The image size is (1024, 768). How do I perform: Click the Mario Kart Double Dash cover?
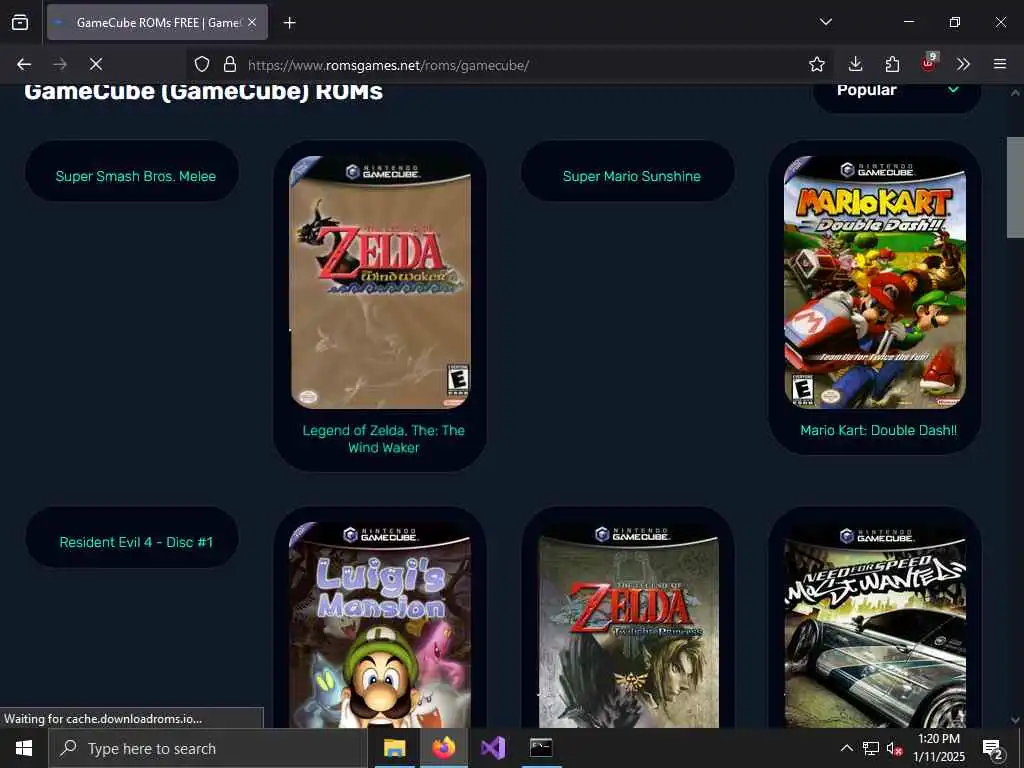(875, 282)
